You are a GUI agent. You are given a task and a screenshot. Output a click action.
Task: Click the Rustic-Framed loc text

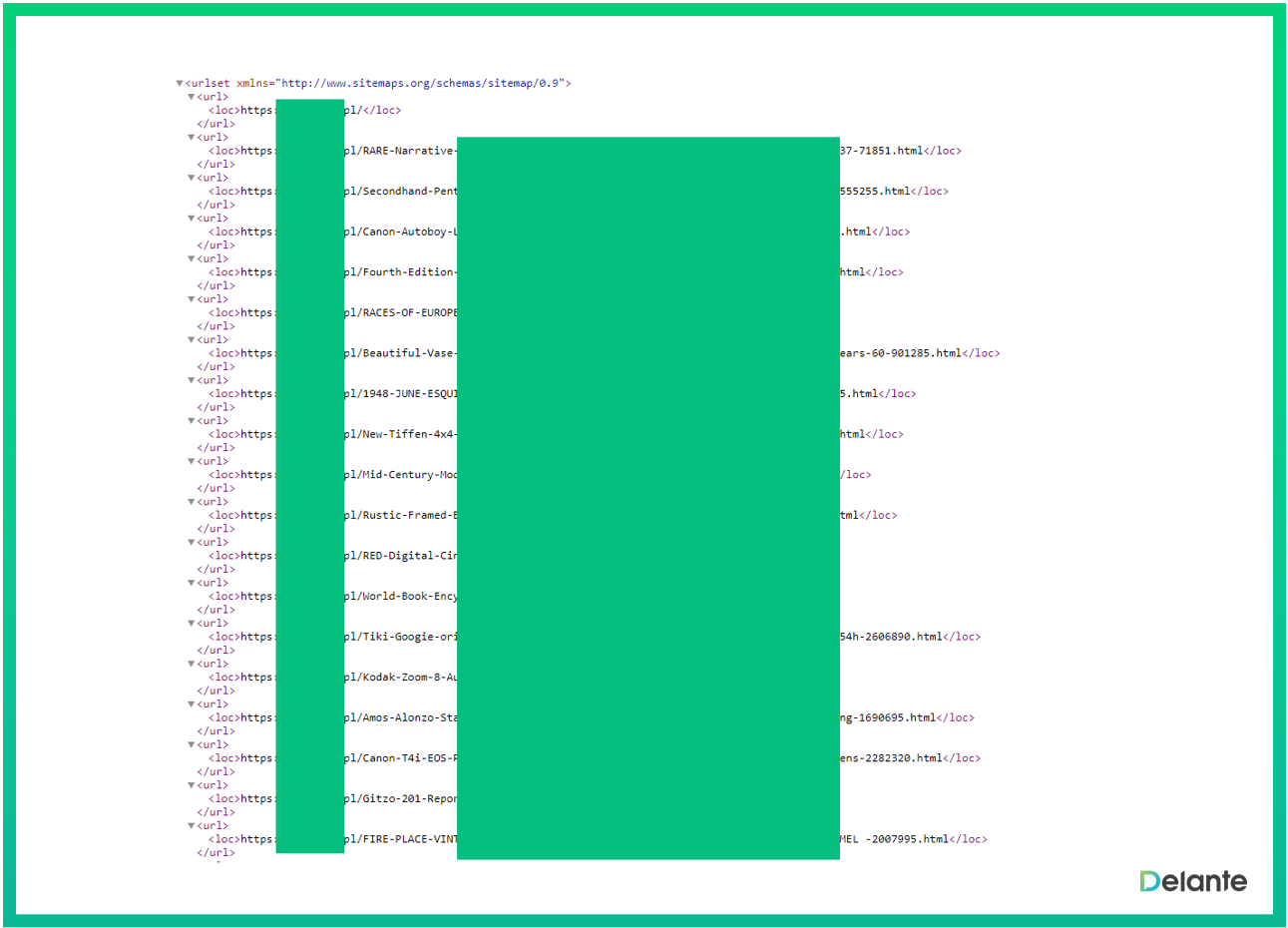tap(401, 516)
